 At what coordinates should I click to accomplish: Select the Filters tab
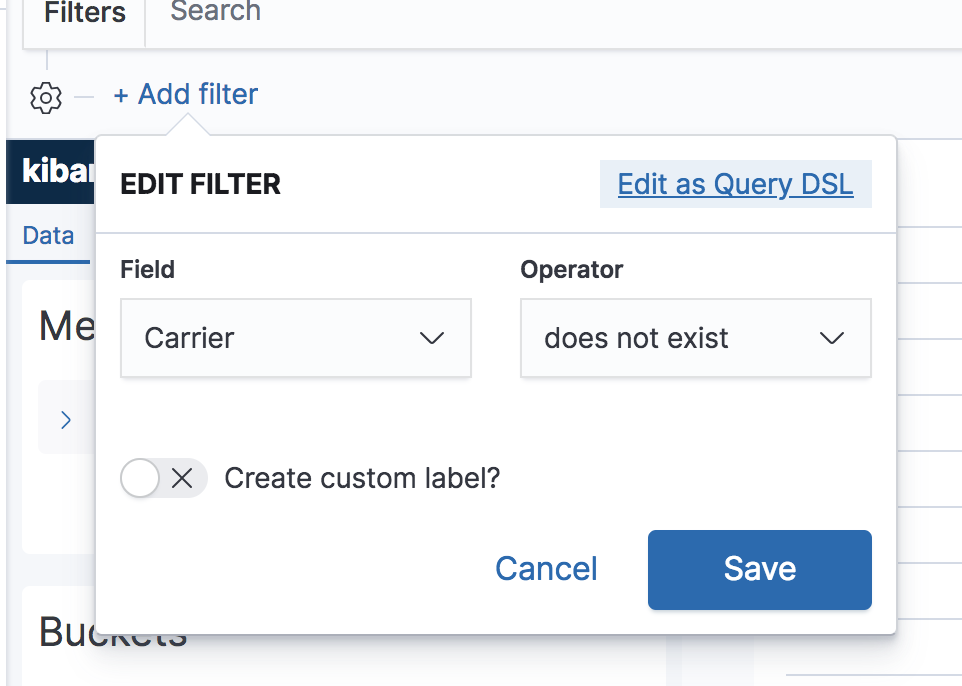85,14
